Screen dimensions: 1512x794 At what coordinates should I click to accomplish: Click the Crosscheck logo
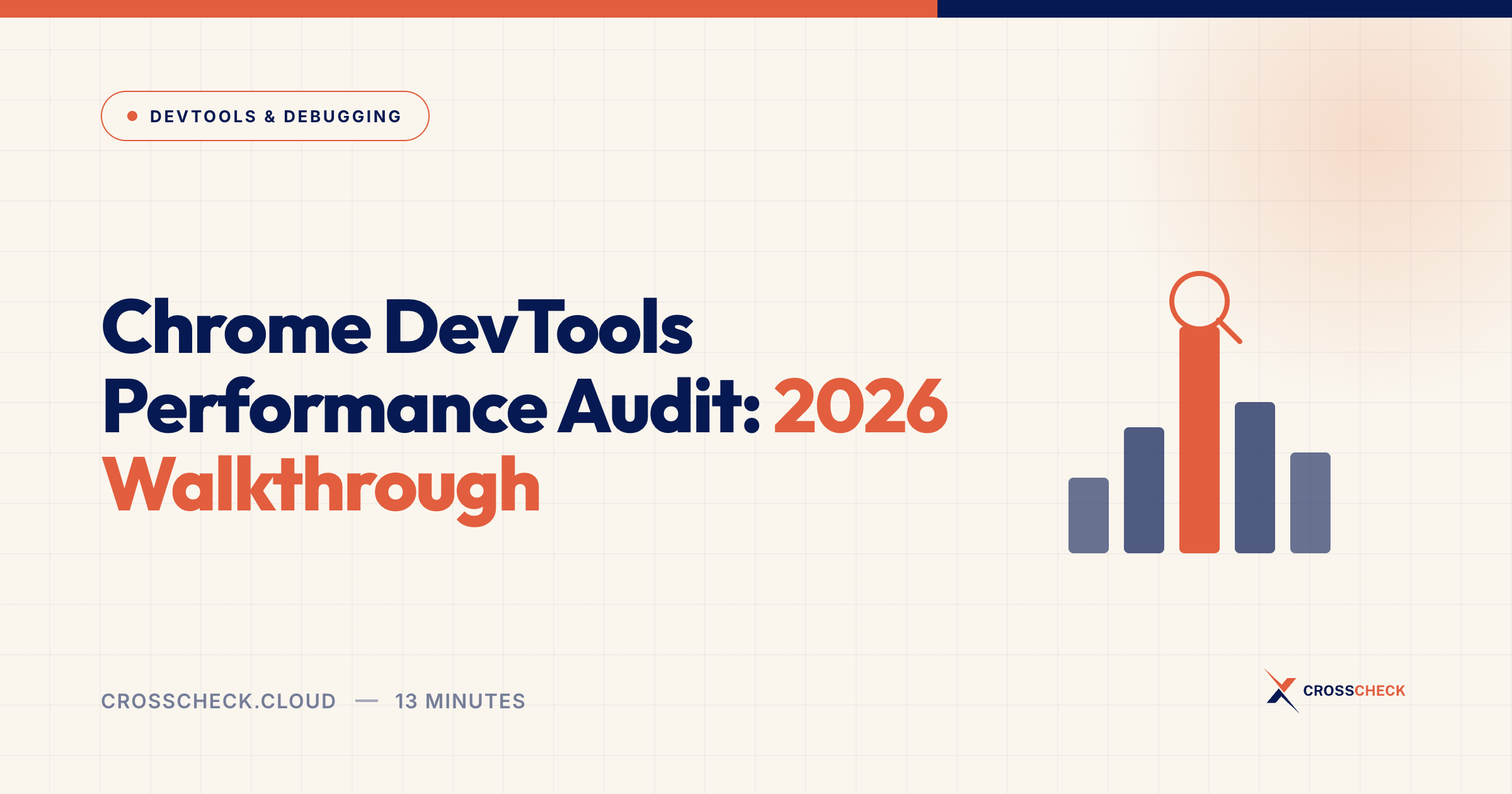click(x=1334, y=691)
